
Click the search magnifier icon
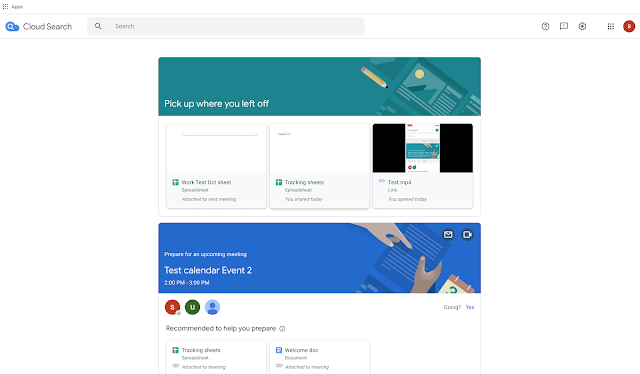(x=98, y=26)
